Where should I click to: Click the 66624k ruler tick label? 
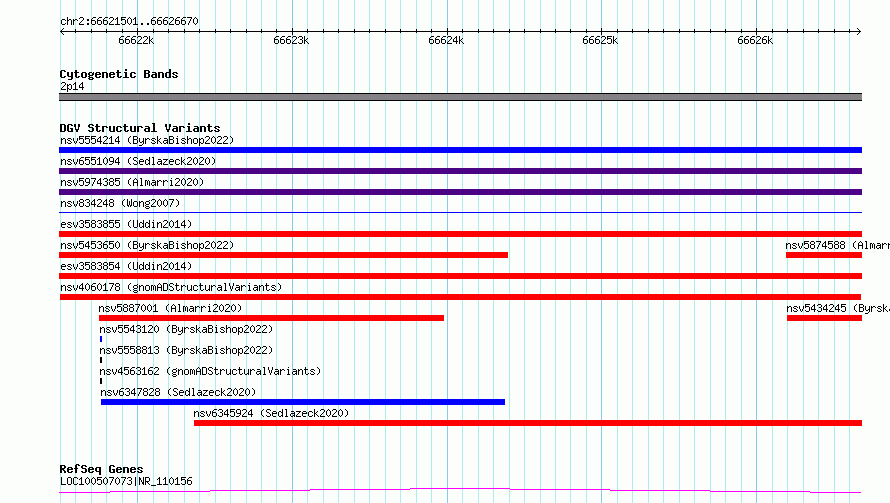(446, 40)
